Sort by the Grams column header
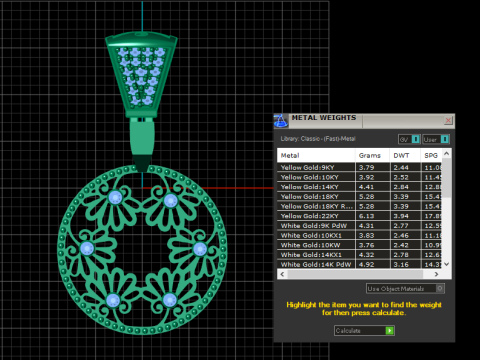 [x=372, y=155]
